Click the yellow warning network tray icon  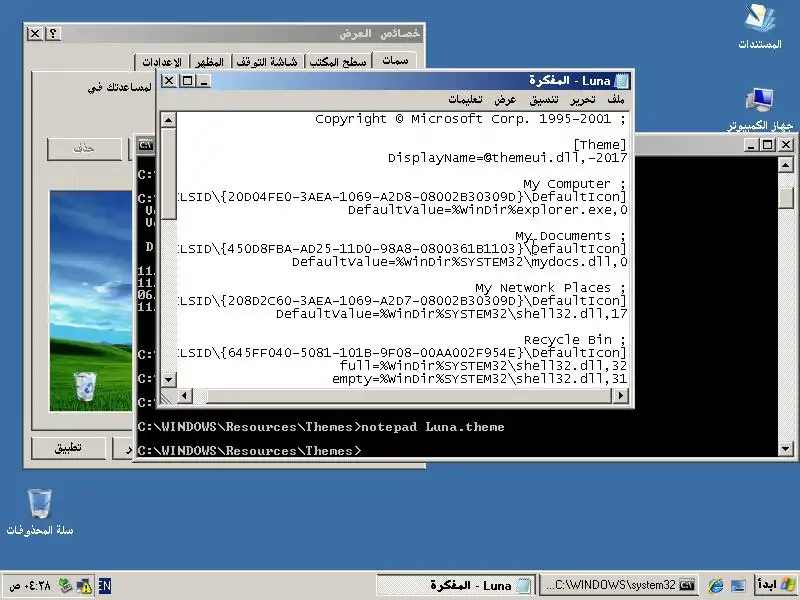click(x=84, y=586)
